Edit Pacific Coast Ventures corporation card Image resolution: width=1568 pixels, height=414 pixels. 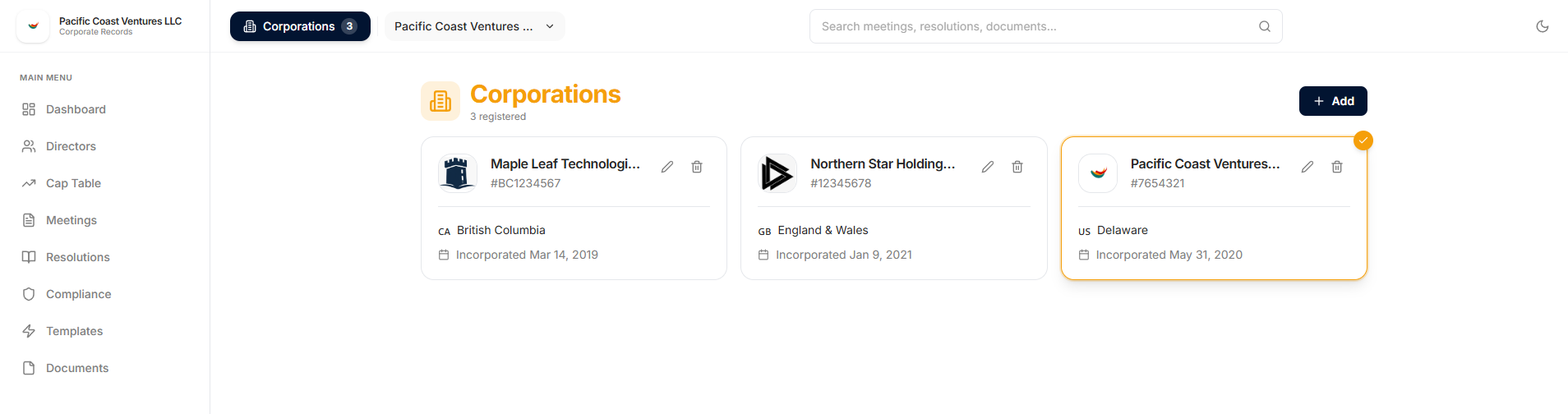1307,167
